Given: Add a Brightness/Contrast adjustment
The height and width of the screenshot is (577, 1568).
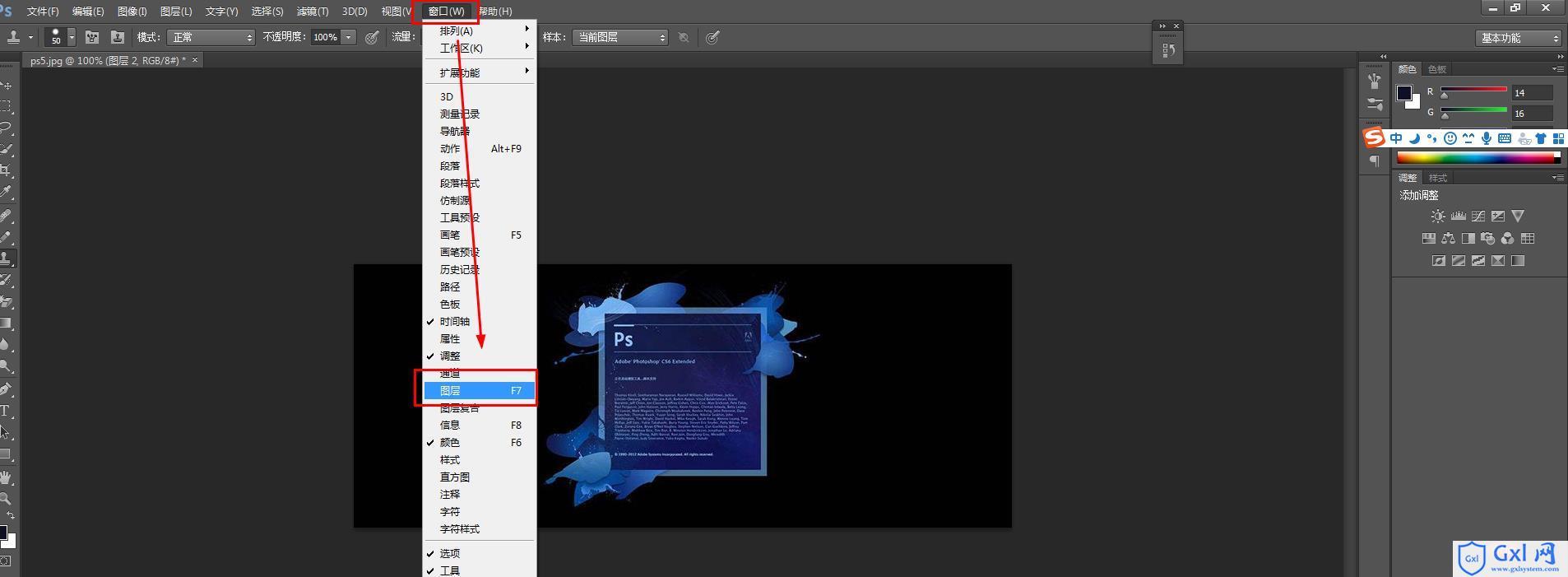Looking at the screenshot, I should (x=1437, y=216).
